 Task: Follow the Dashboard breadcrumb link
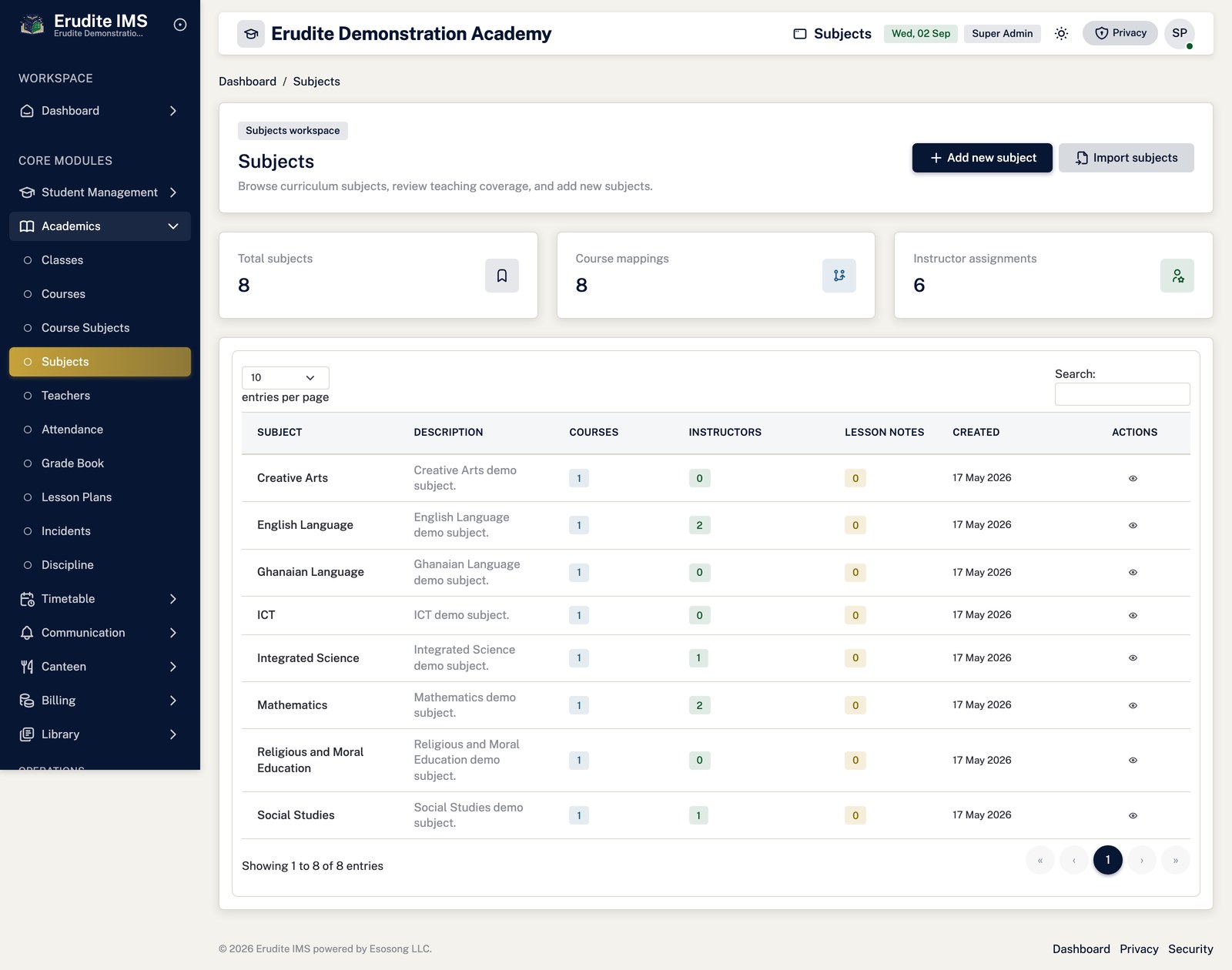[247, 82]
